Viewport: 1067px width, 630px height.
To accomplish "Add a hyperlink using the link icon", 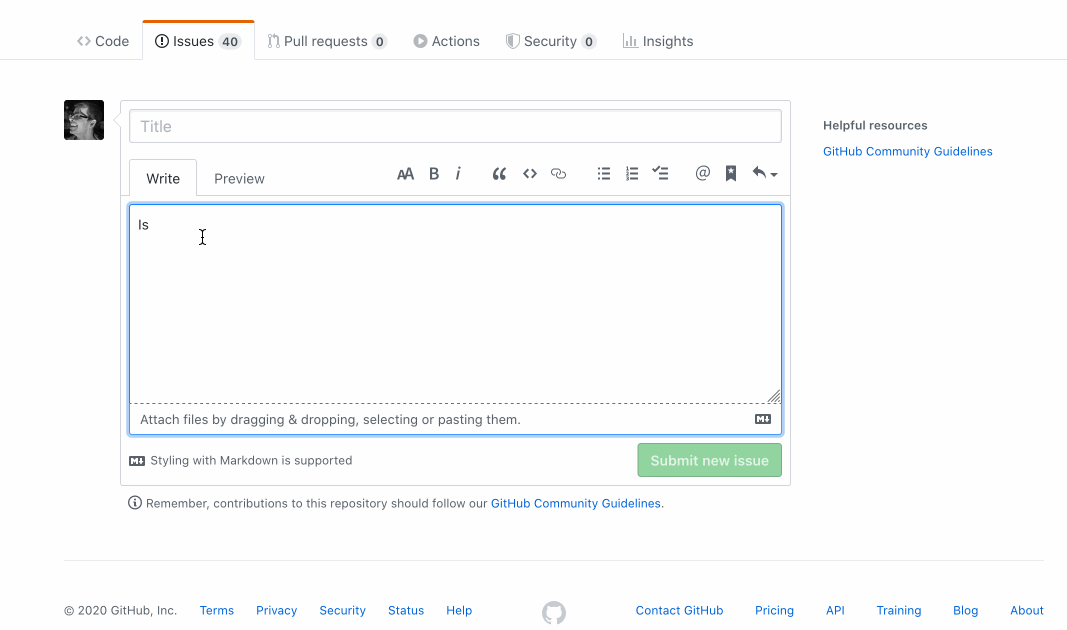I will 558,173.
